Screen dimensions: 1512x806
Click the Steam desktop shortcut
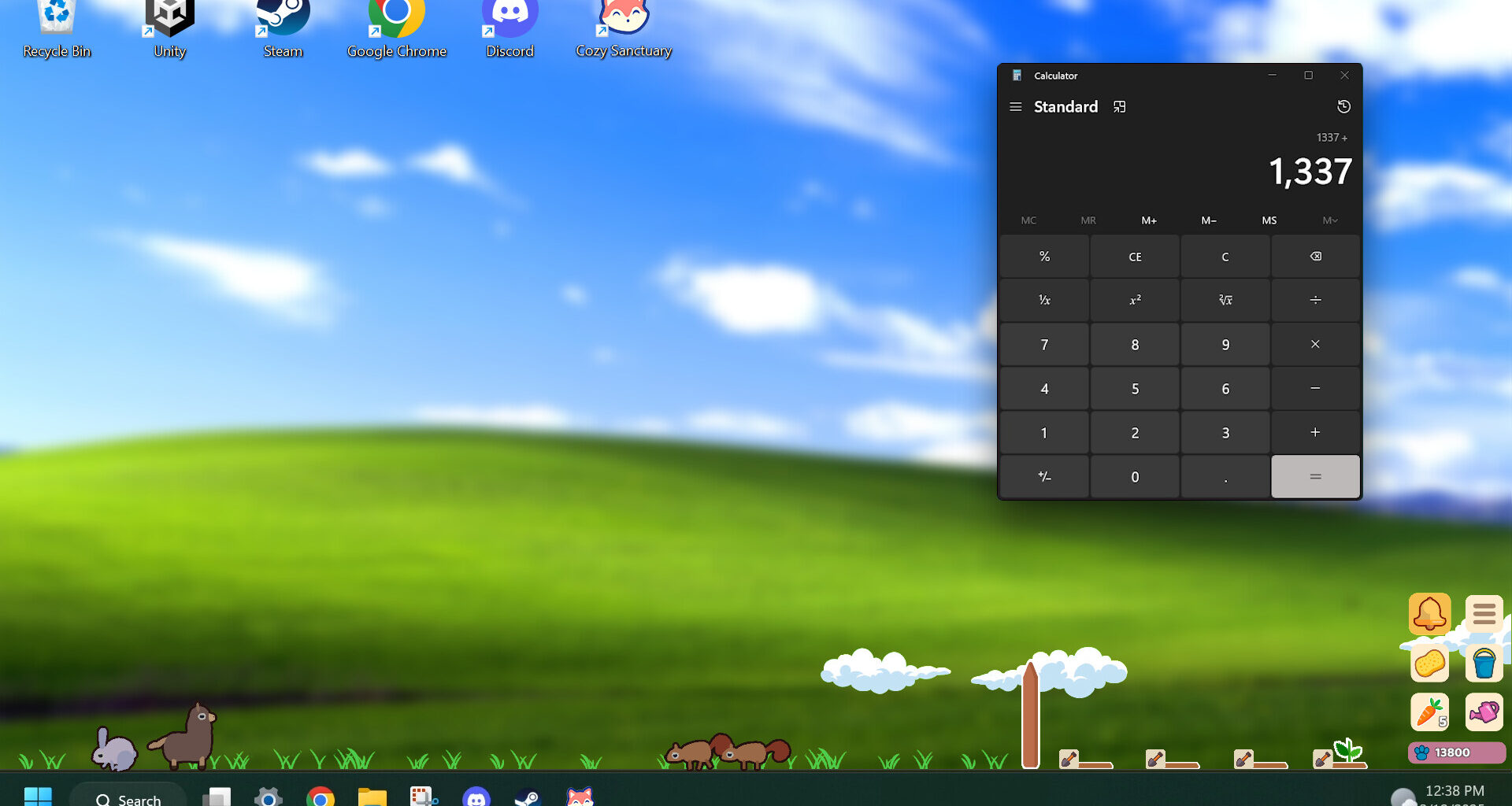(283, 30)
